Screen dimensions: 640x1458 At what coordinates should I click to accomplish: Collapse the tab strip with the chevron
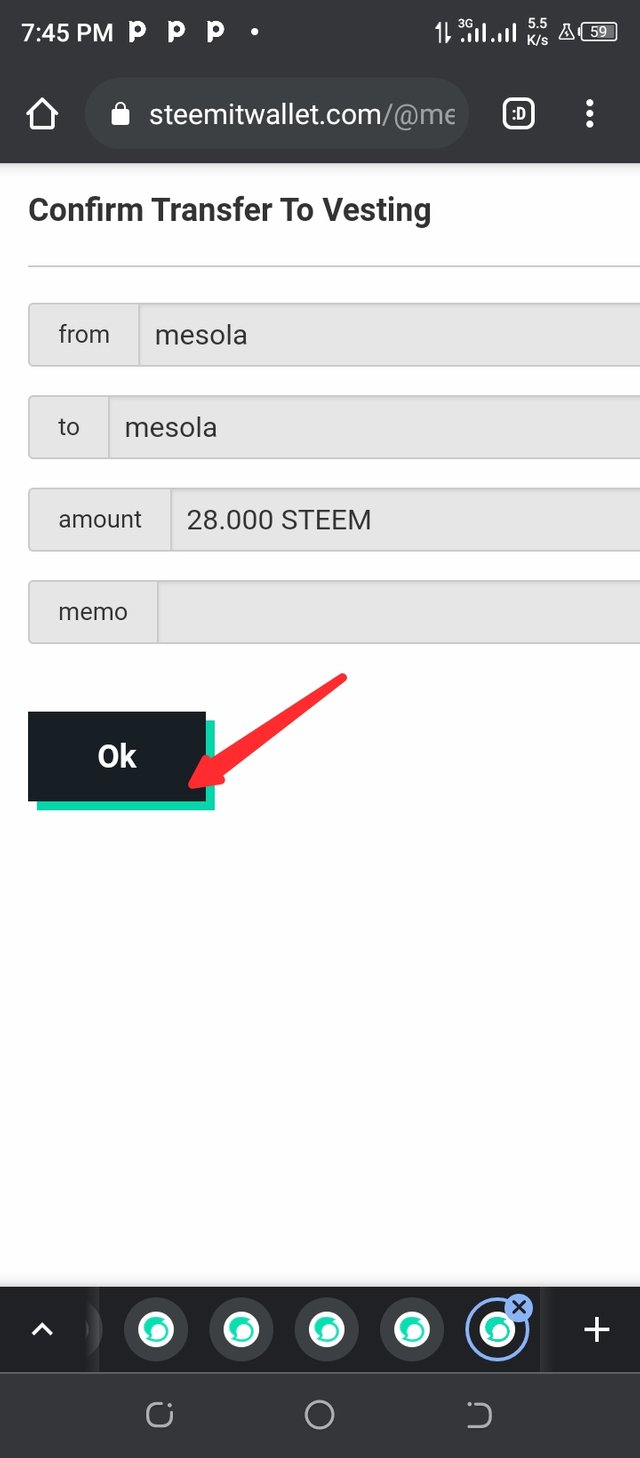pyautogui.click(x=42, y=1329)
